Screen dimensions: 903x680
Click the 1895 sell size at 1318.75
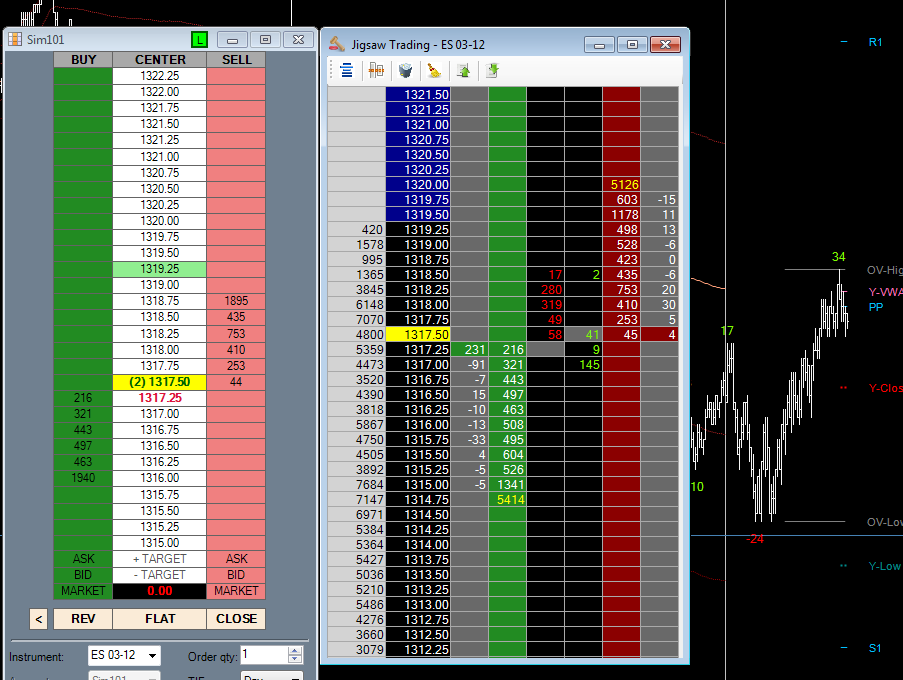click(x=236, y=301)
